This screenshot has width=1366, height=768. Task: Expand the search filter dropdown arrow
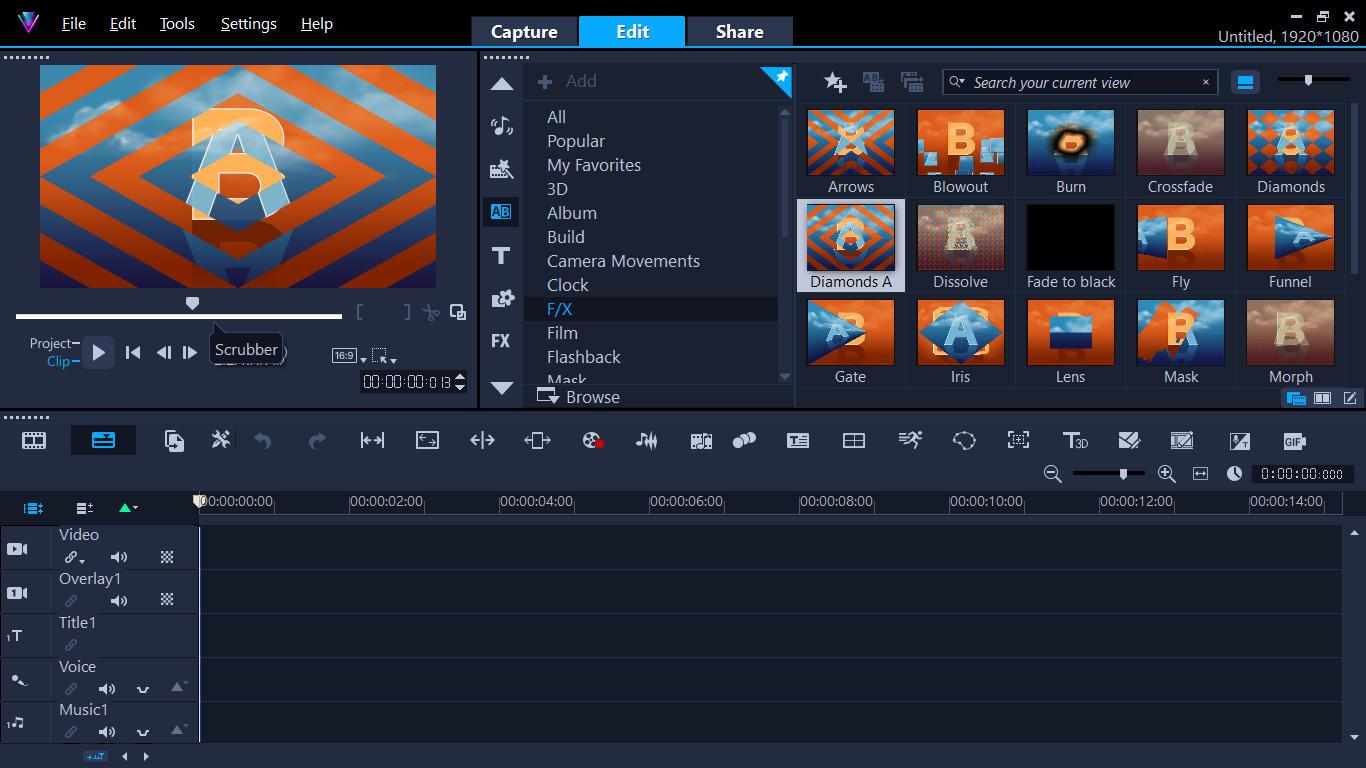[x=958, y=83]
